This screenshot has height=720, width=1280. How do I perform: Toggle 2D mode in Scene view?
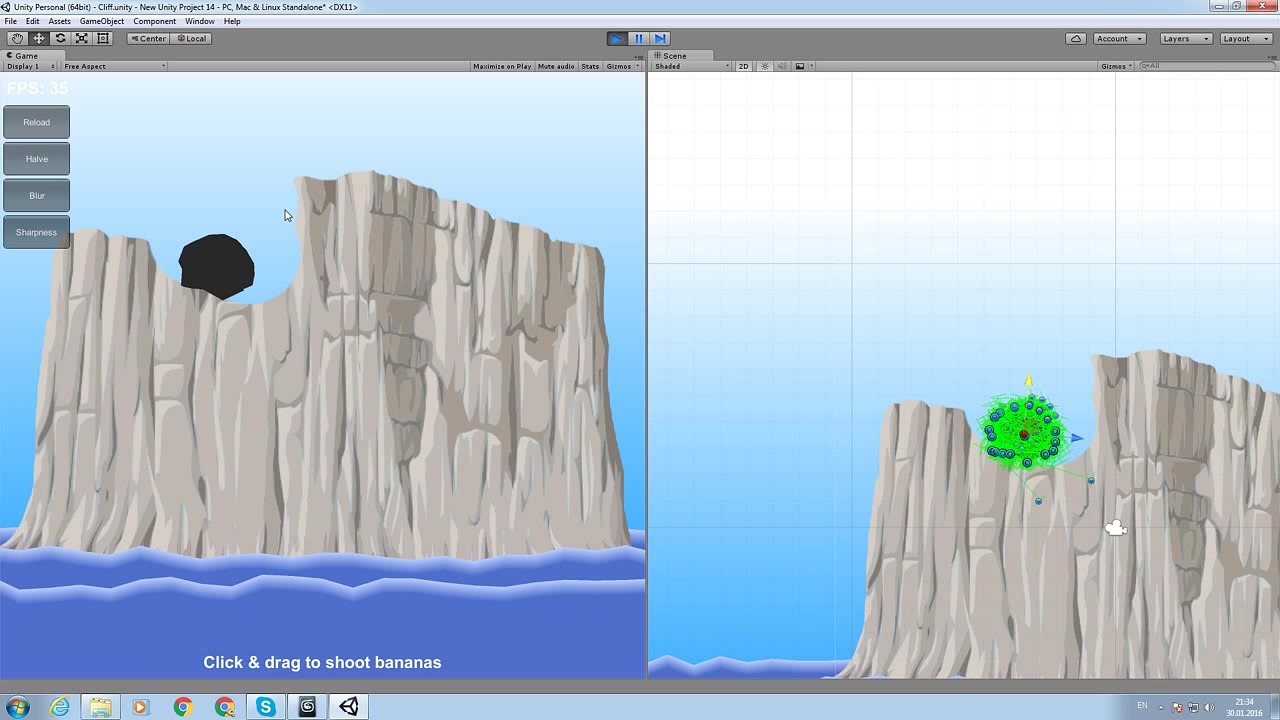(x=743, y=66)
